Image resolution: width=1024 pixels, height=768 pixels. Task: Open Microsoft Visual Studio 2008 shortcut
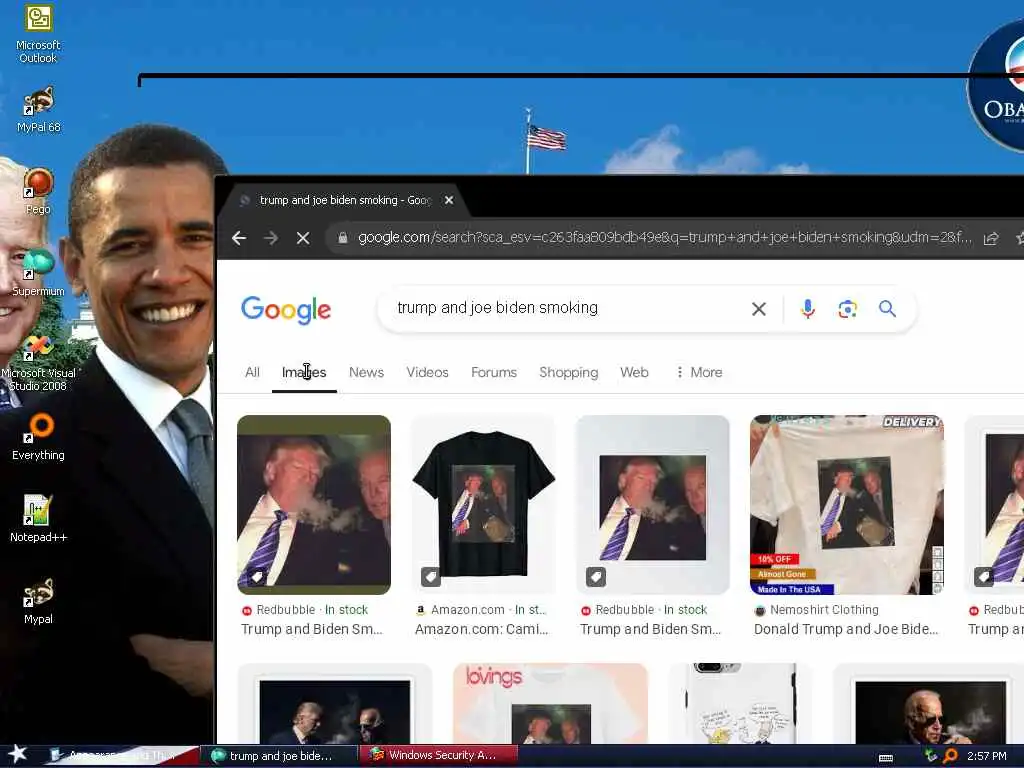(x=38, y=362)
